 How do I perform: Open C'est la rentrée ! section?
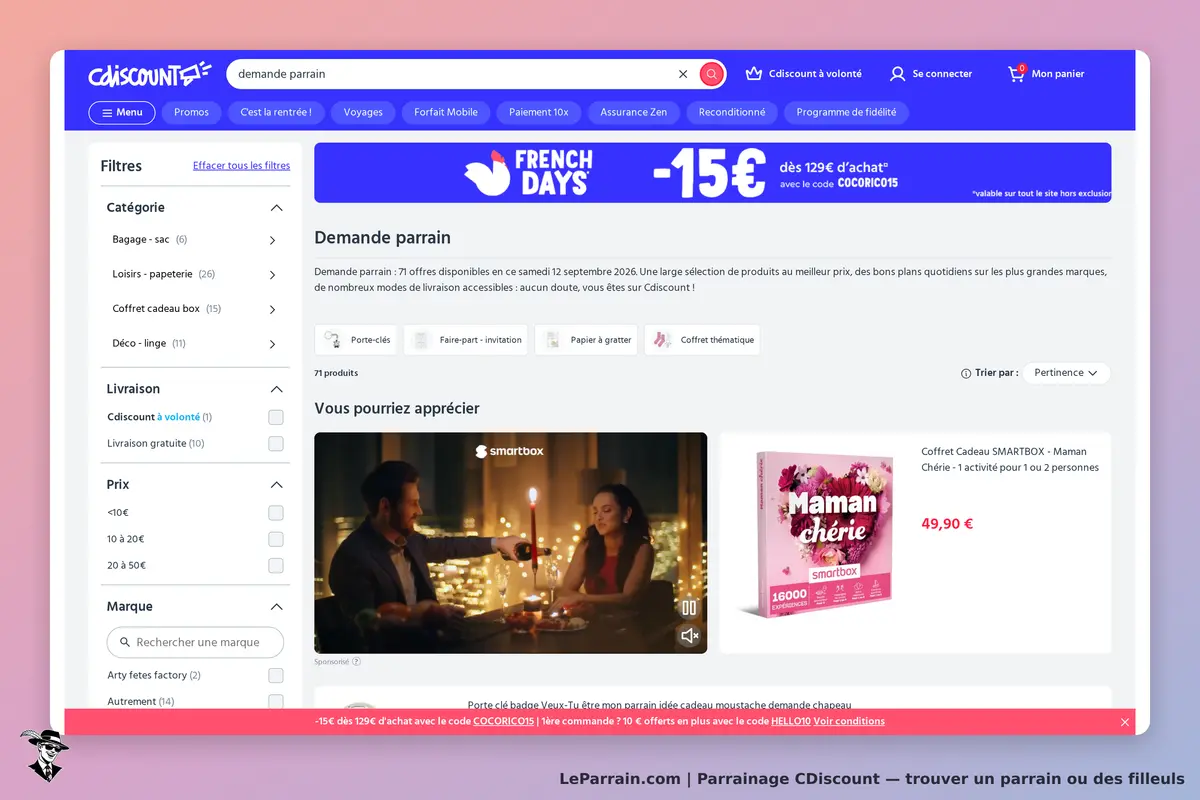pos(276,113)
